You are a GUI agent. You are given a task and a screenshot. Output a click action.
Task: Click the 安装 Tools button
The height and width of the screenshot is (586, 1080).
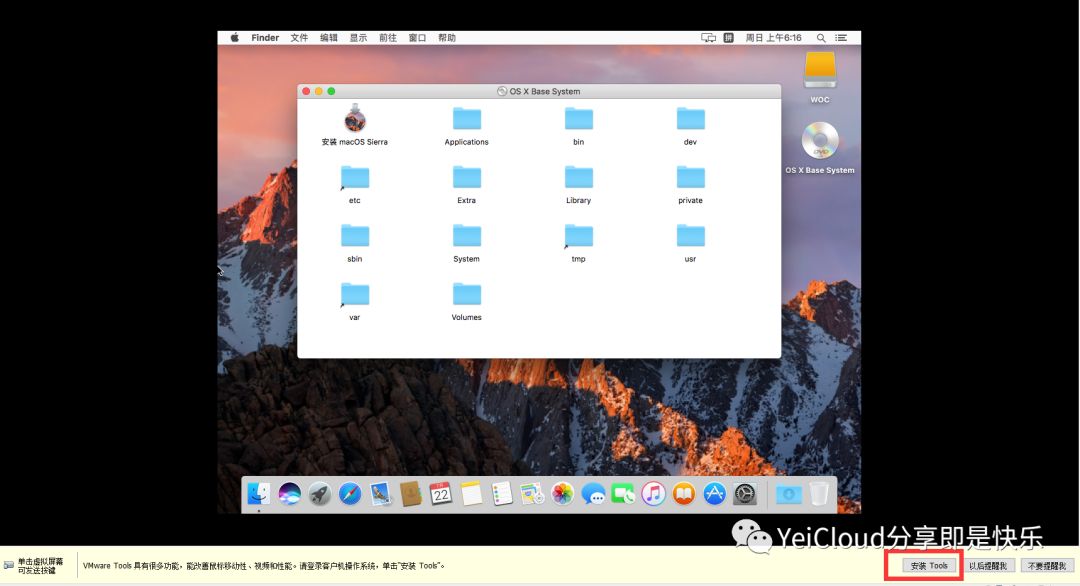pyautogui.click(x=929, y=566)
